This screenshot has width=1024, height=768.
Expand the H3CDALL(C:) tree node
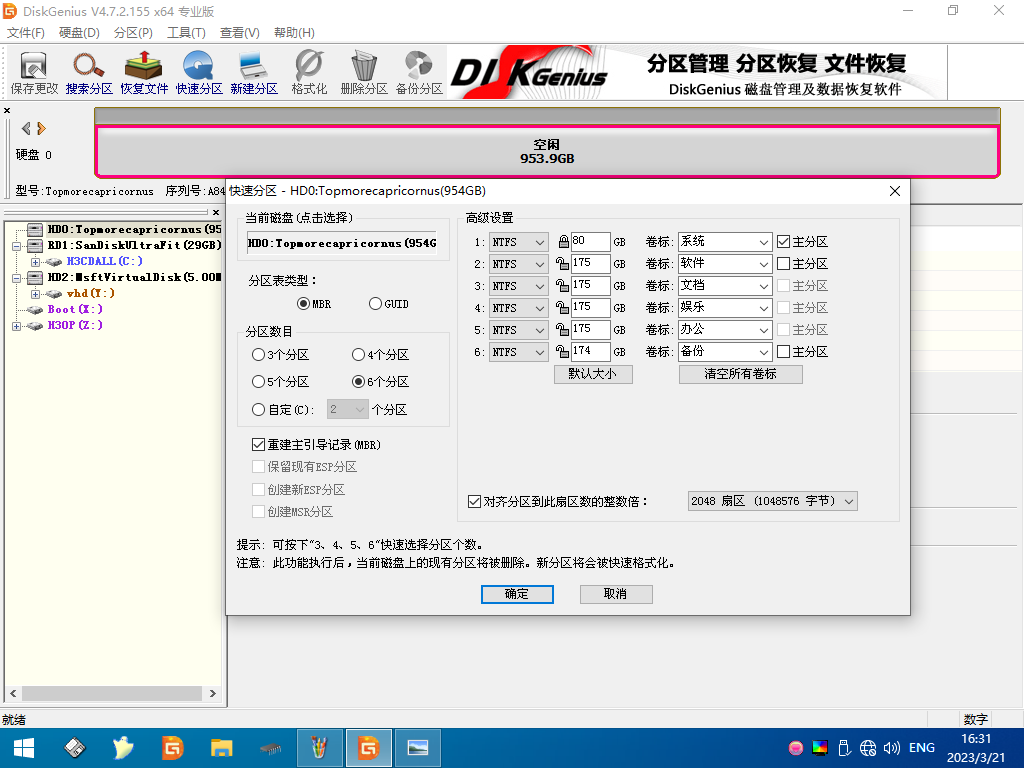pyautogui.click(x=36, y=262)
